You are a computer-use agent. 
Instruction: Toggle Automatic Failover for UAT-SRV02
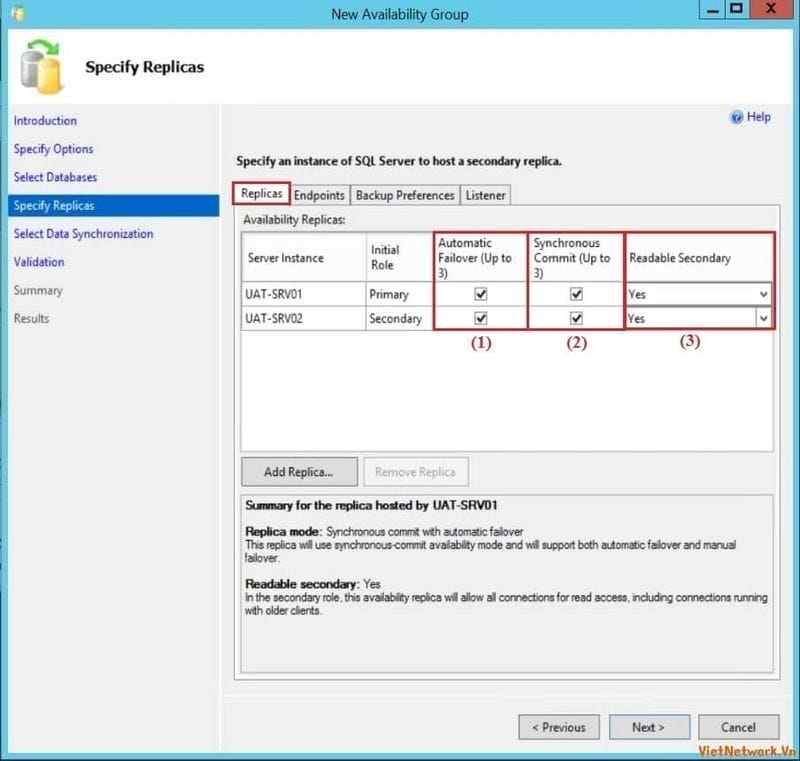tap(481, 319)
